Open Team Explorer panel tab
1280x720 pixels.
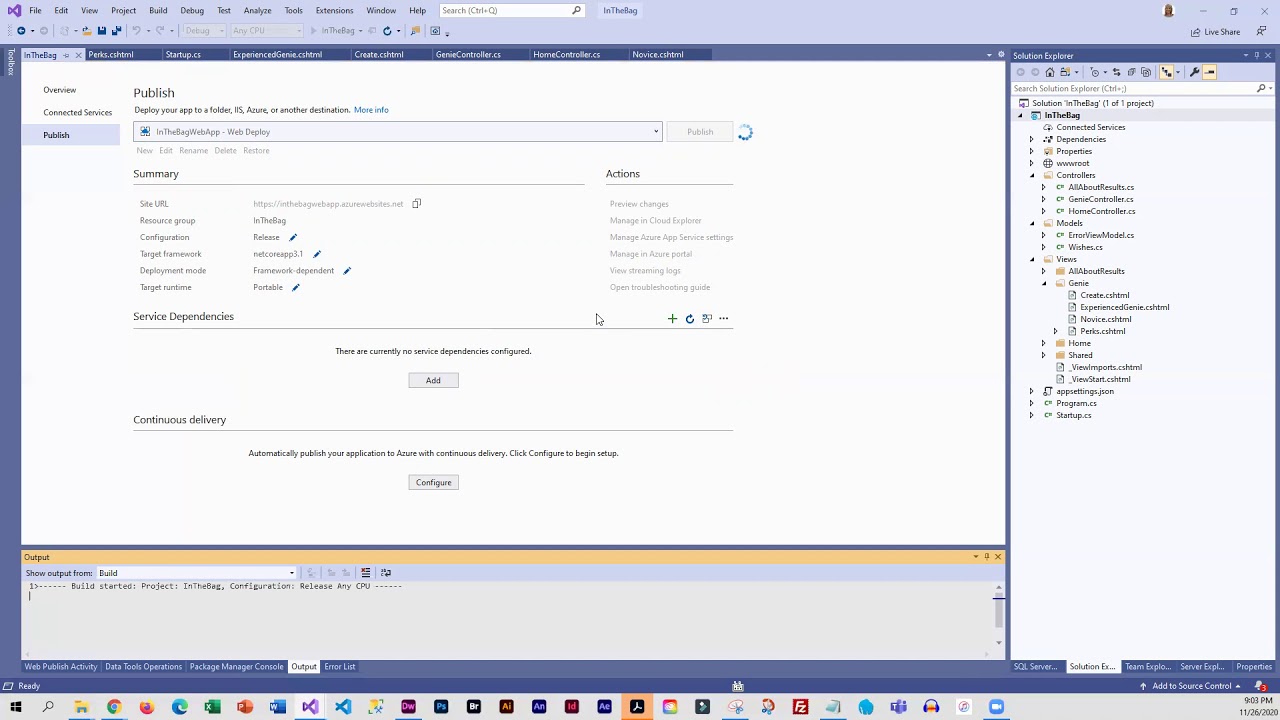click(1147, 667)
